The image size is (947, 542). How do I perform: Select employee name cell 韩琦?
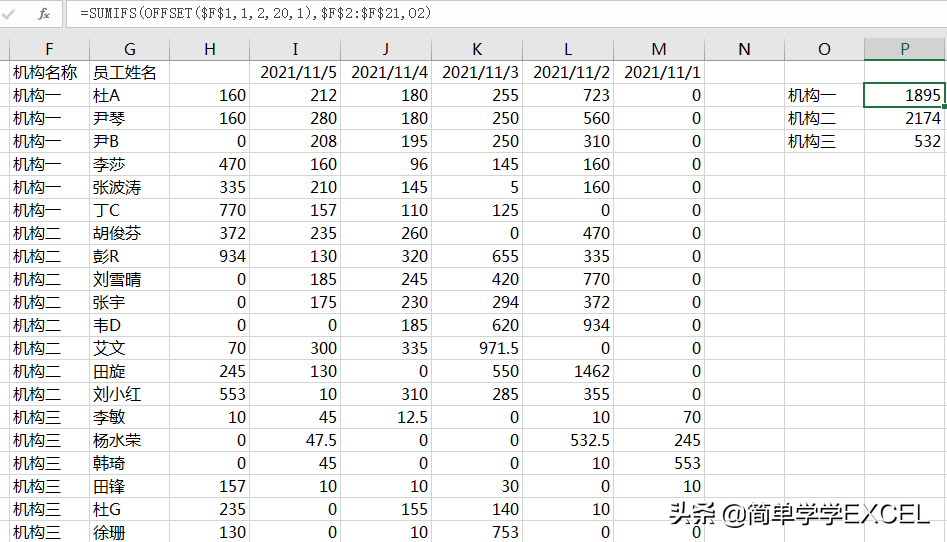[129, 463]
